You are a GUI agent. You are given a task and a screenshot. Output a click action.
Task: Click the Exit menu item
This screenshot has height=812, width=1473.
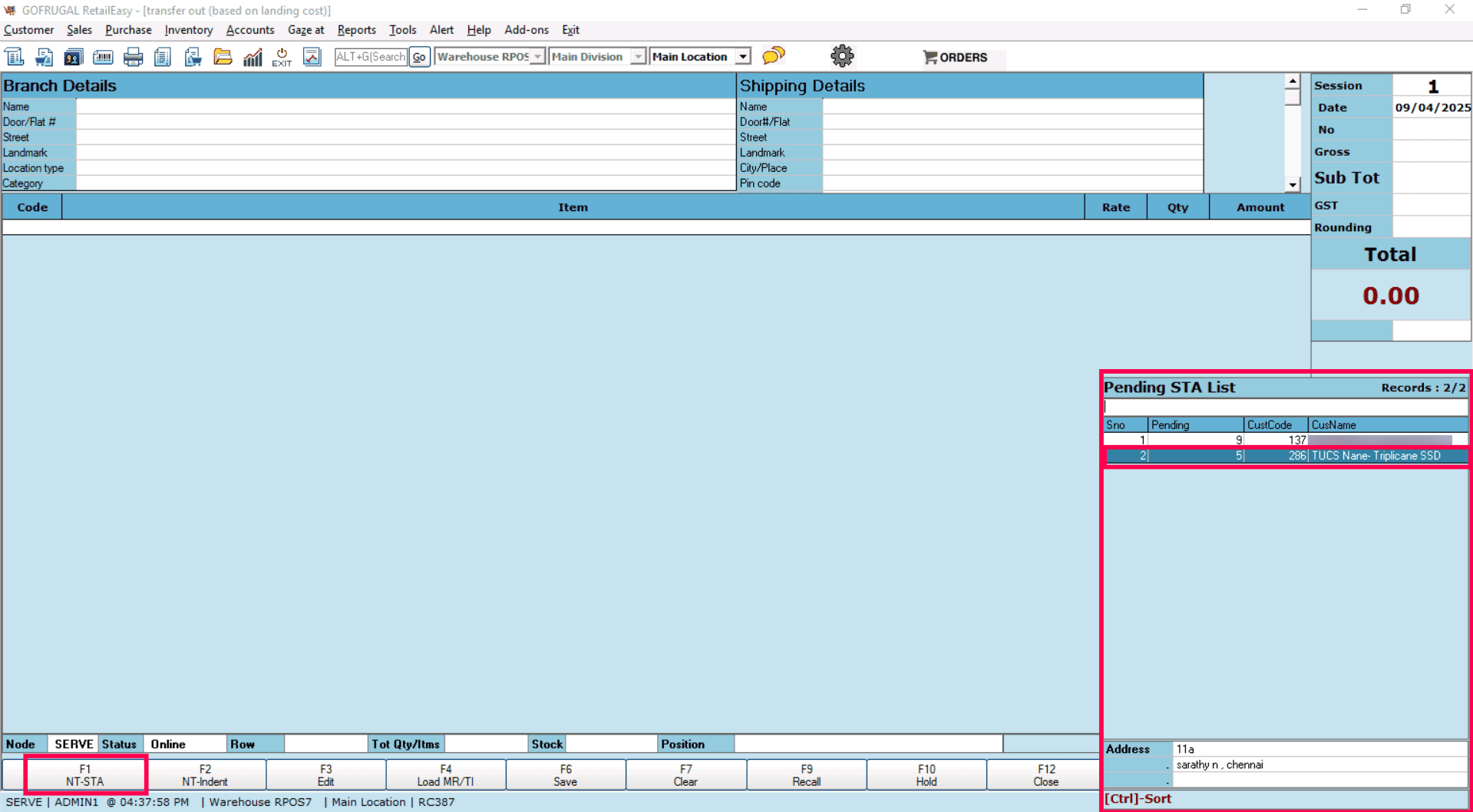coord(570,30)
